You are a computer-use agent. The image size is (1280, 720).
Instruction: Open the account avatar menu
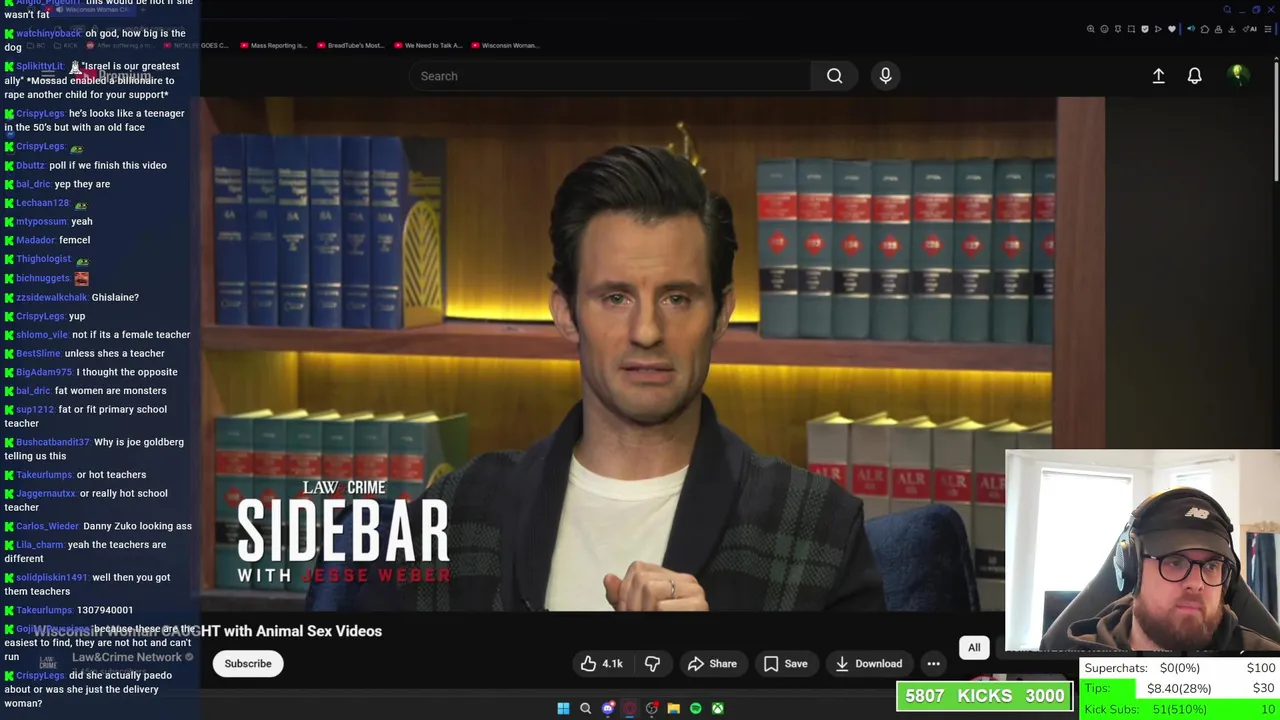click(1238, 75)
